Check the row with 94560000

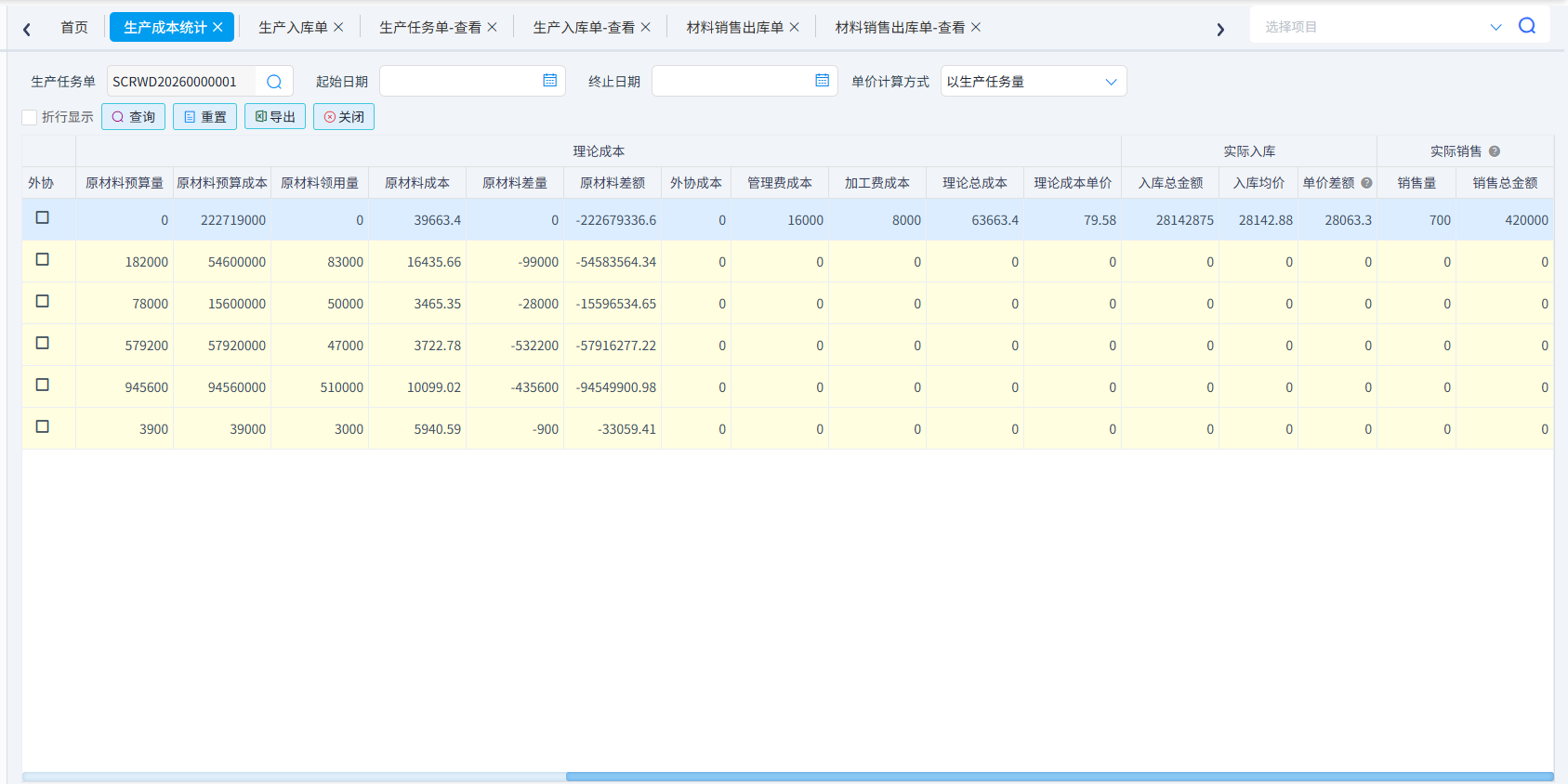tap(42, 385)
